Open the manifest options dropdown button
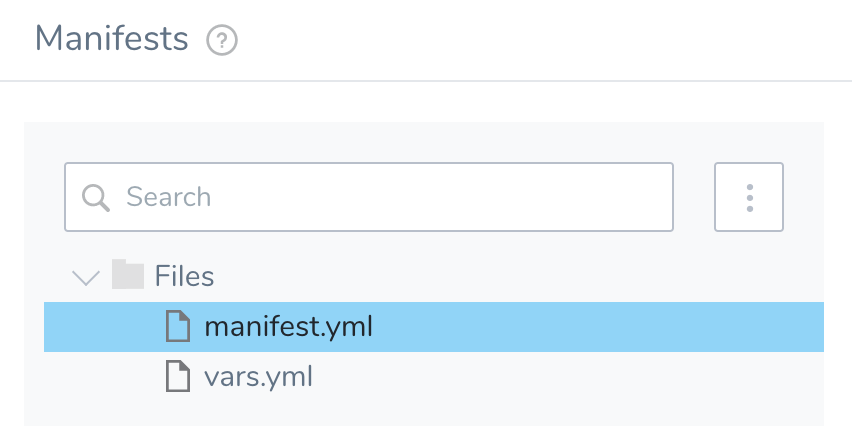This screenshot has width=852, height=426. 749,197
